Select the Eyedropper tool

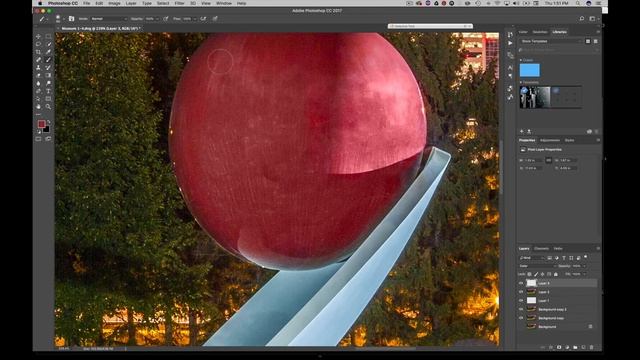(48, 52)
